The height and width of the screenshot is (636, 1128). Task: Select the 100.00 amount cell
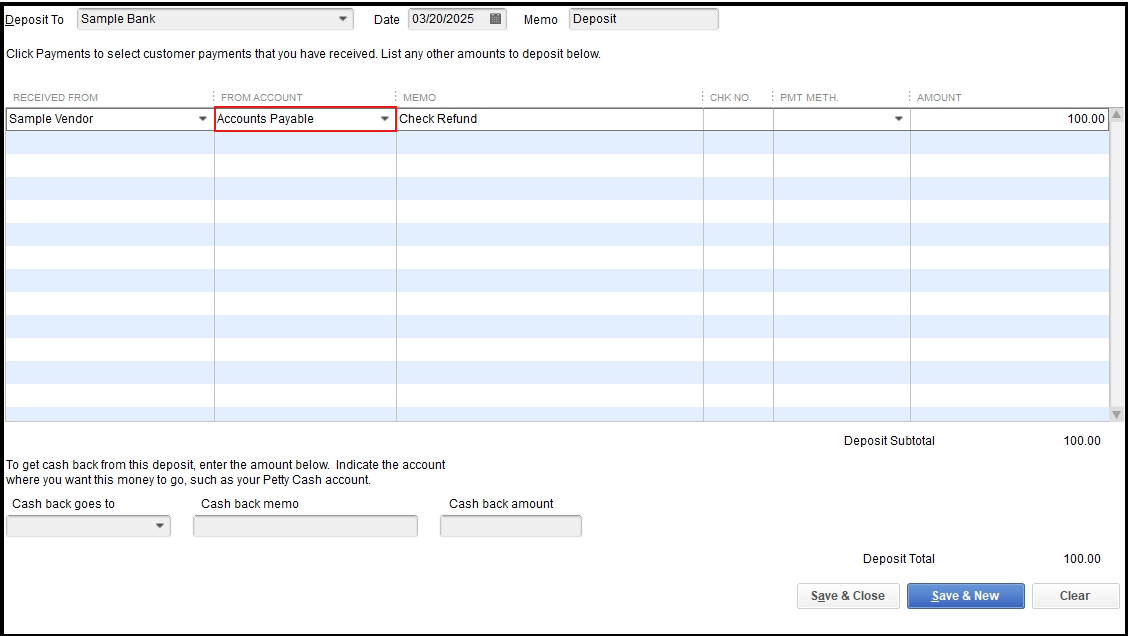(x=1008, y=119)
